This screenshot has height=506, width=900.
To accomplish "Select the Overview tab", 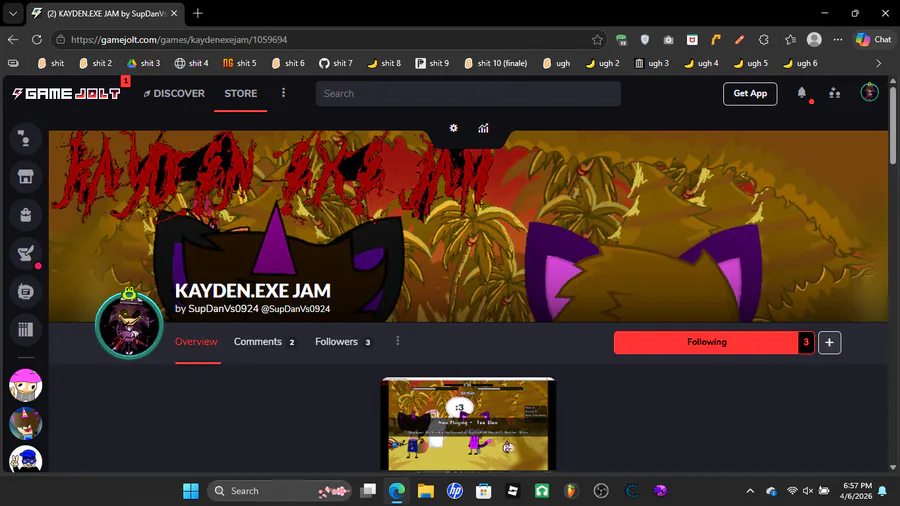I will 196,342.
